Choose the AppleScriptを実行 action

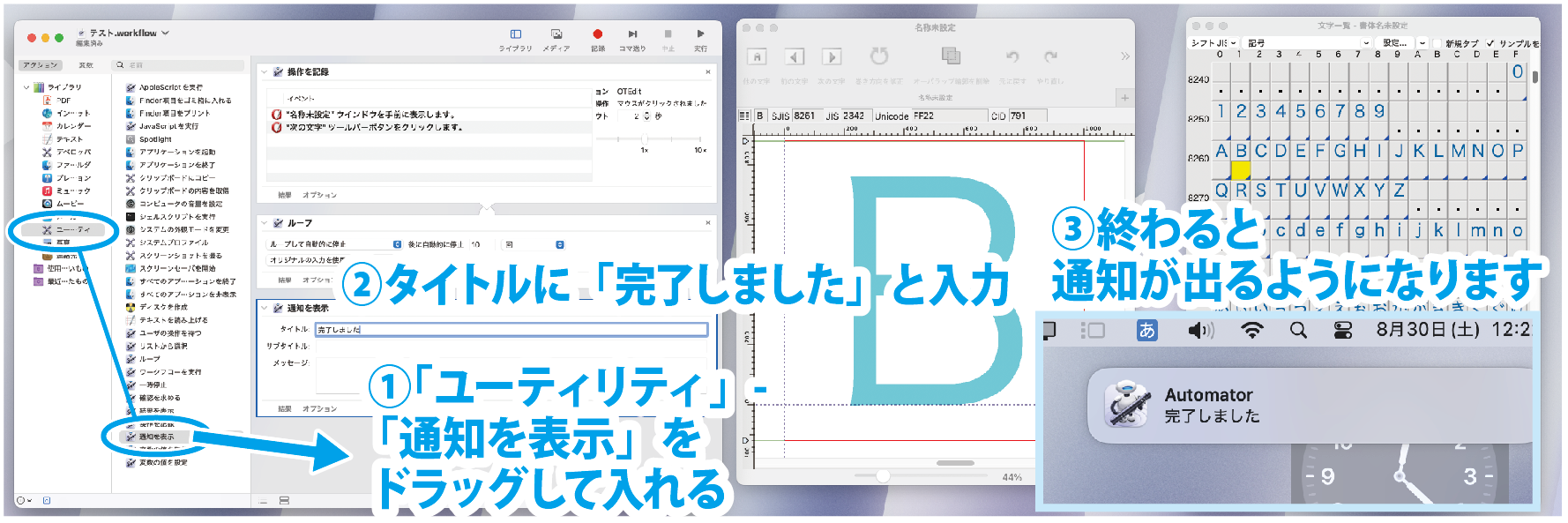click(165, 87)
